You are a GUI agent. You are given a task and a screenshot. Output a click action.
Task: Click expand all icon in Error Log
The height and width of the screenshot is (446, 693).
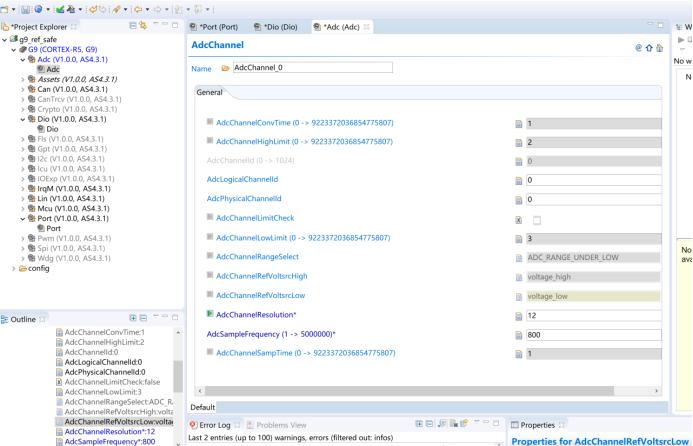(419, 424)
